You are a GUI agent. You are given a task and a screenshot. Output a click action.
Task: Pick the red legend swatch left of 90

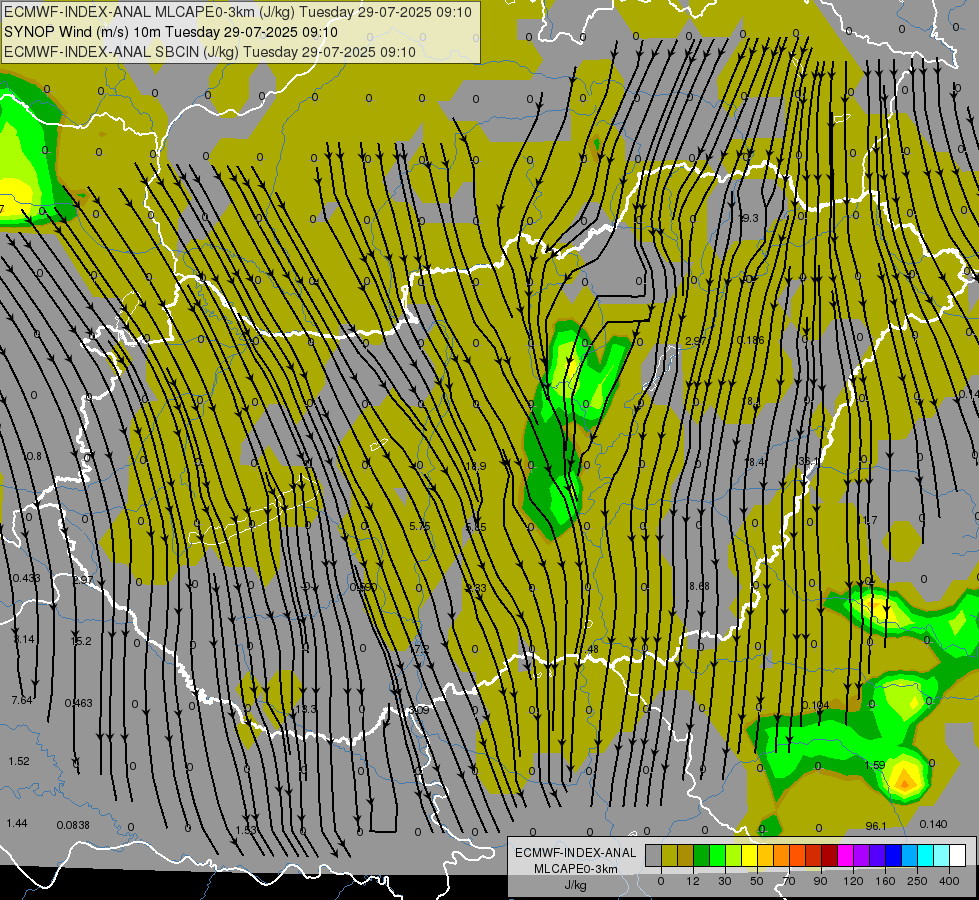point(814,855)
